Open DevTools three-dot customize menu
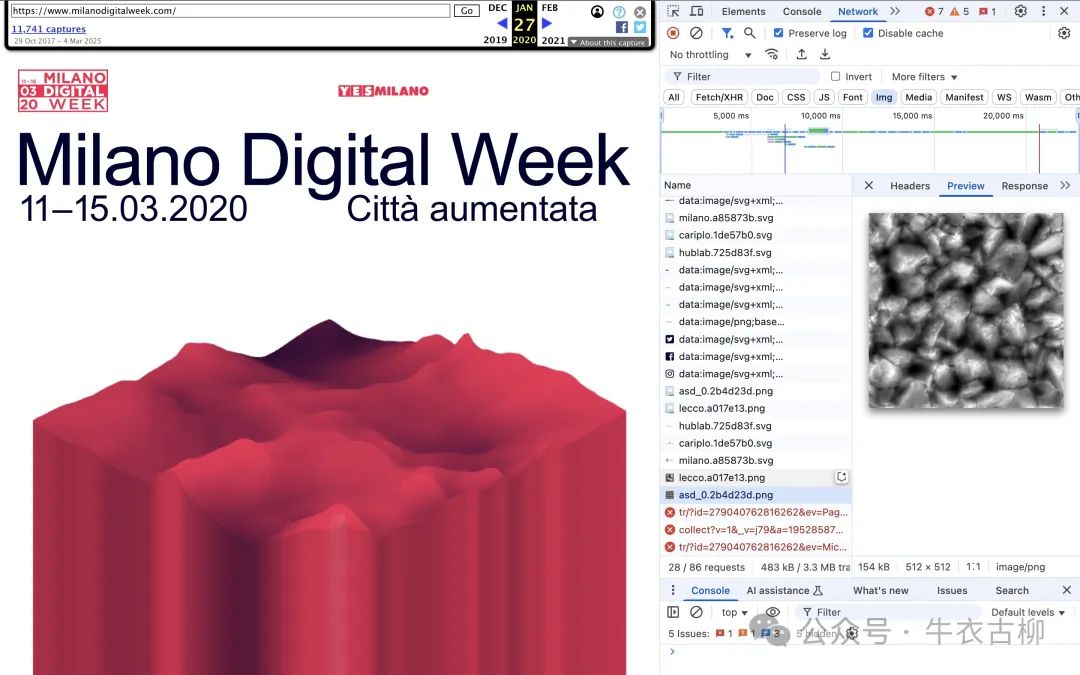The width and height of the screenshot is (1080, 675). click(x=1043, y=11)
